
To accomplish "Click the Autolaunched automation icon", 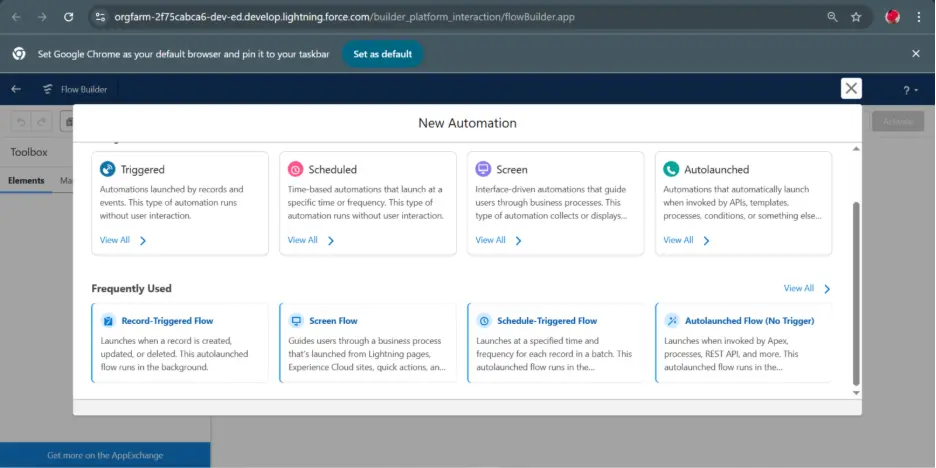I will click(671, 169).
